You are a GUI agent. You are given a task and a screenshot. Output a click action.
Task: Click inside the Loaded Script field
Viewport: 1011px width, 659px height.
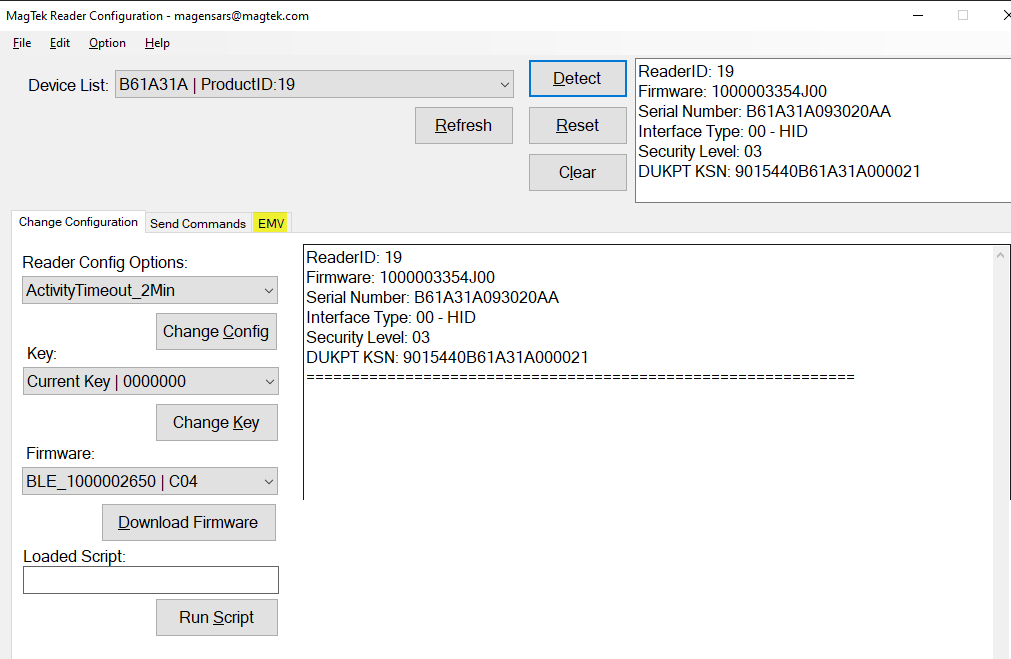150,580
